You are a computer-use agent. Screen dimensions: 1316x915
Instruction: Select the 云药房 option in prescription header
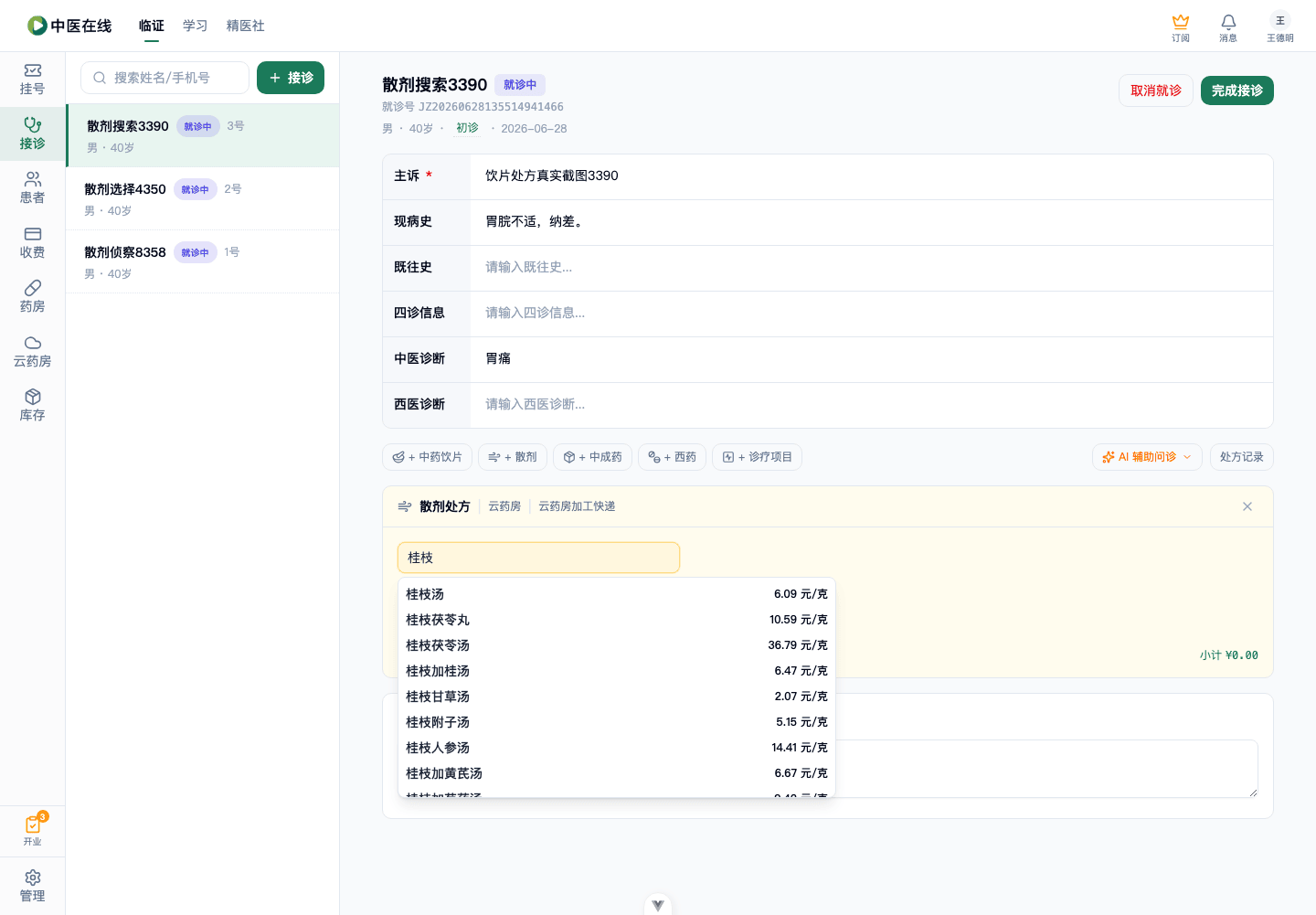[x=504, y=506]
